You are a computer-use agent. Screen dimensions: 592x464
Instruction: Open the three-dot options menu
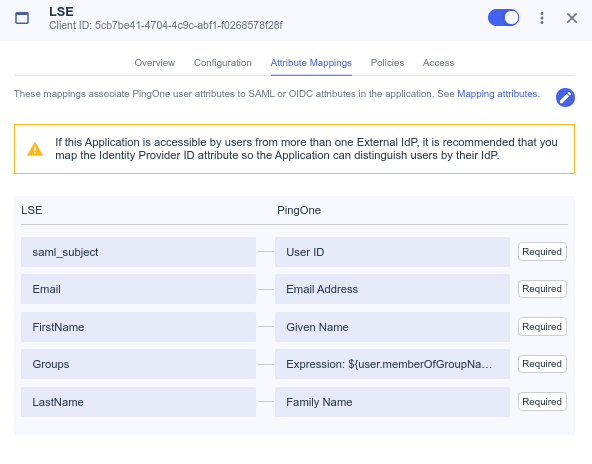tap(542, 18)
